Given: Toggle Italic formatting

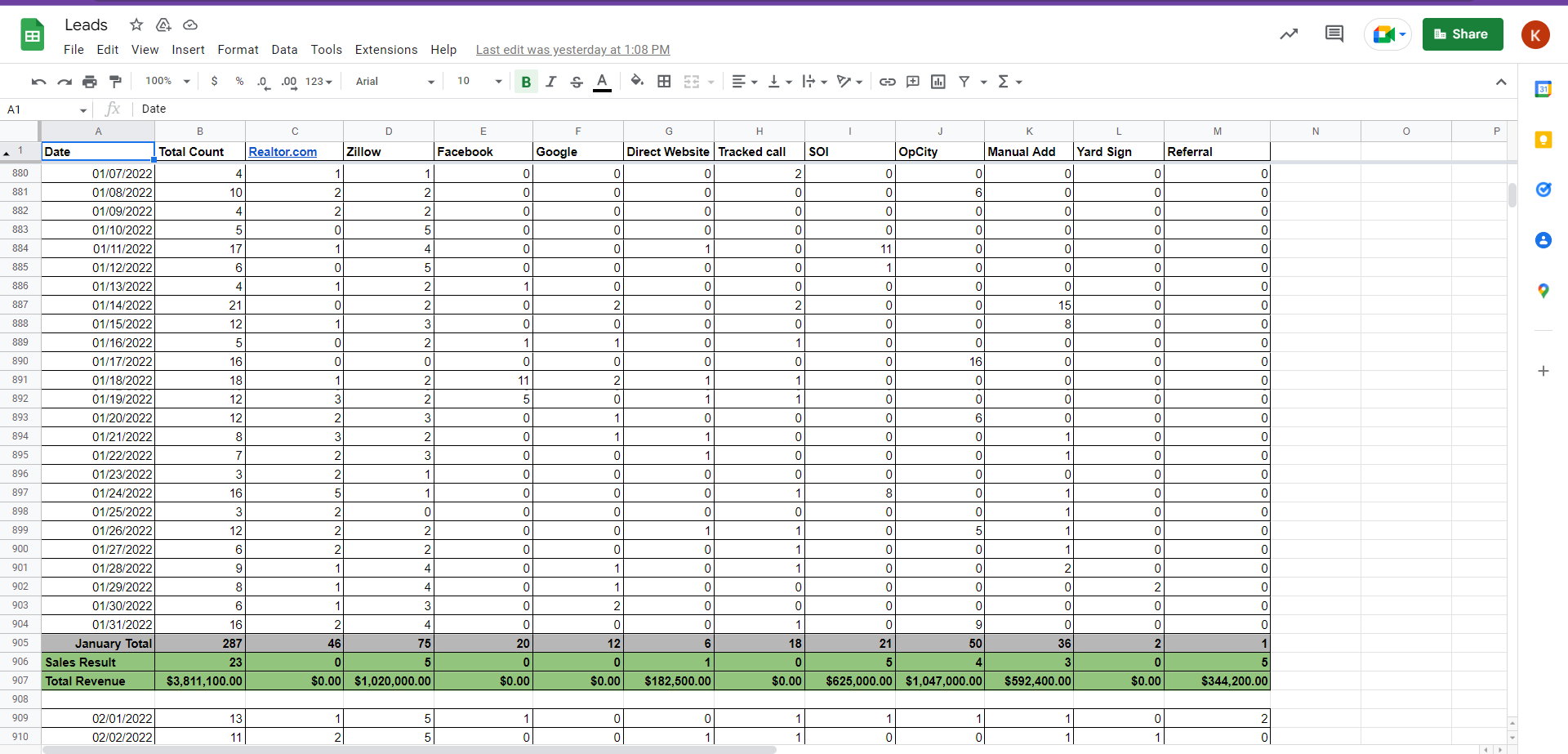Looking at the screenshot, I should pos(551,82).
